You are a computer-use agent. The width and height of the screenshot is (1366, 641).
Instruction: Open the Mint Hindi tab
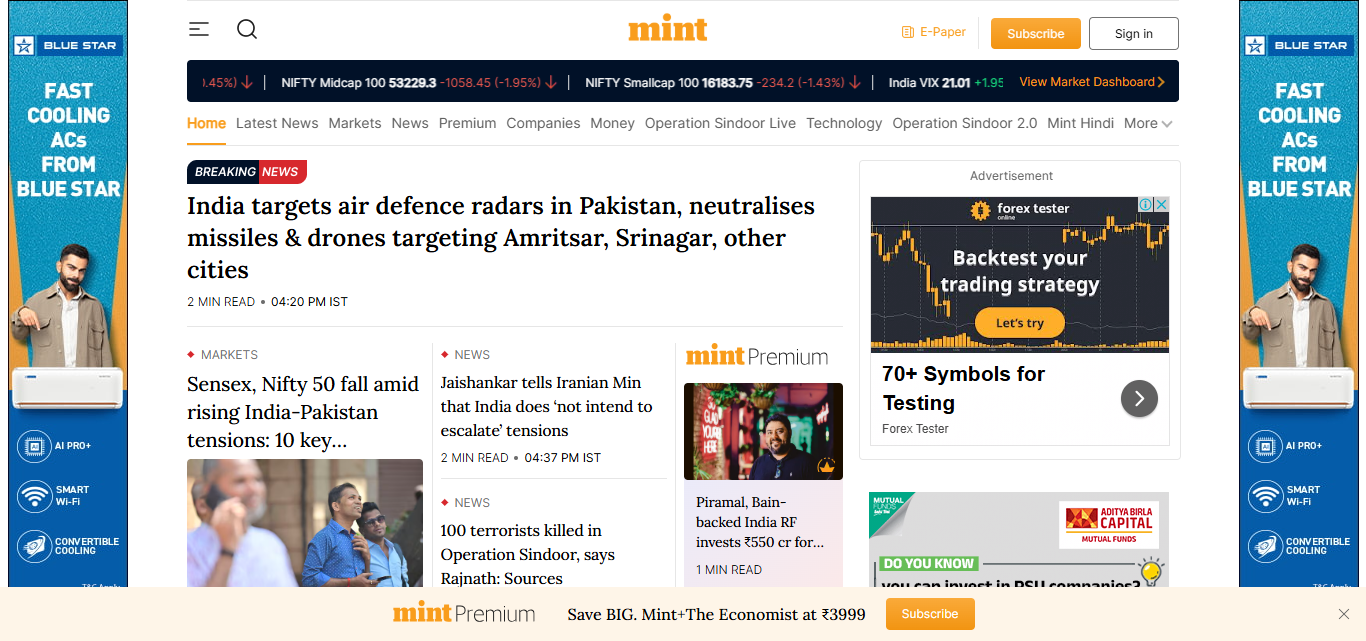tap(1080, 123)
